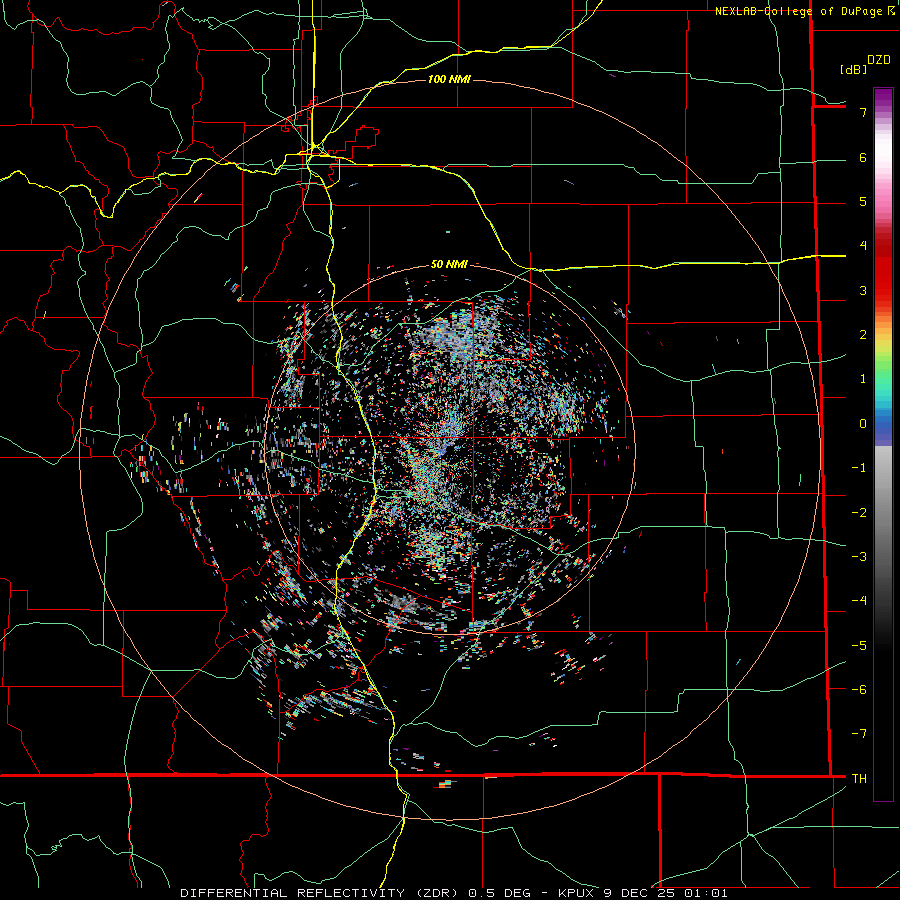The height and width of the screenshot is (900, 900).
Task: Click the -5 value on color scale
Action: [x=859, y=645]
